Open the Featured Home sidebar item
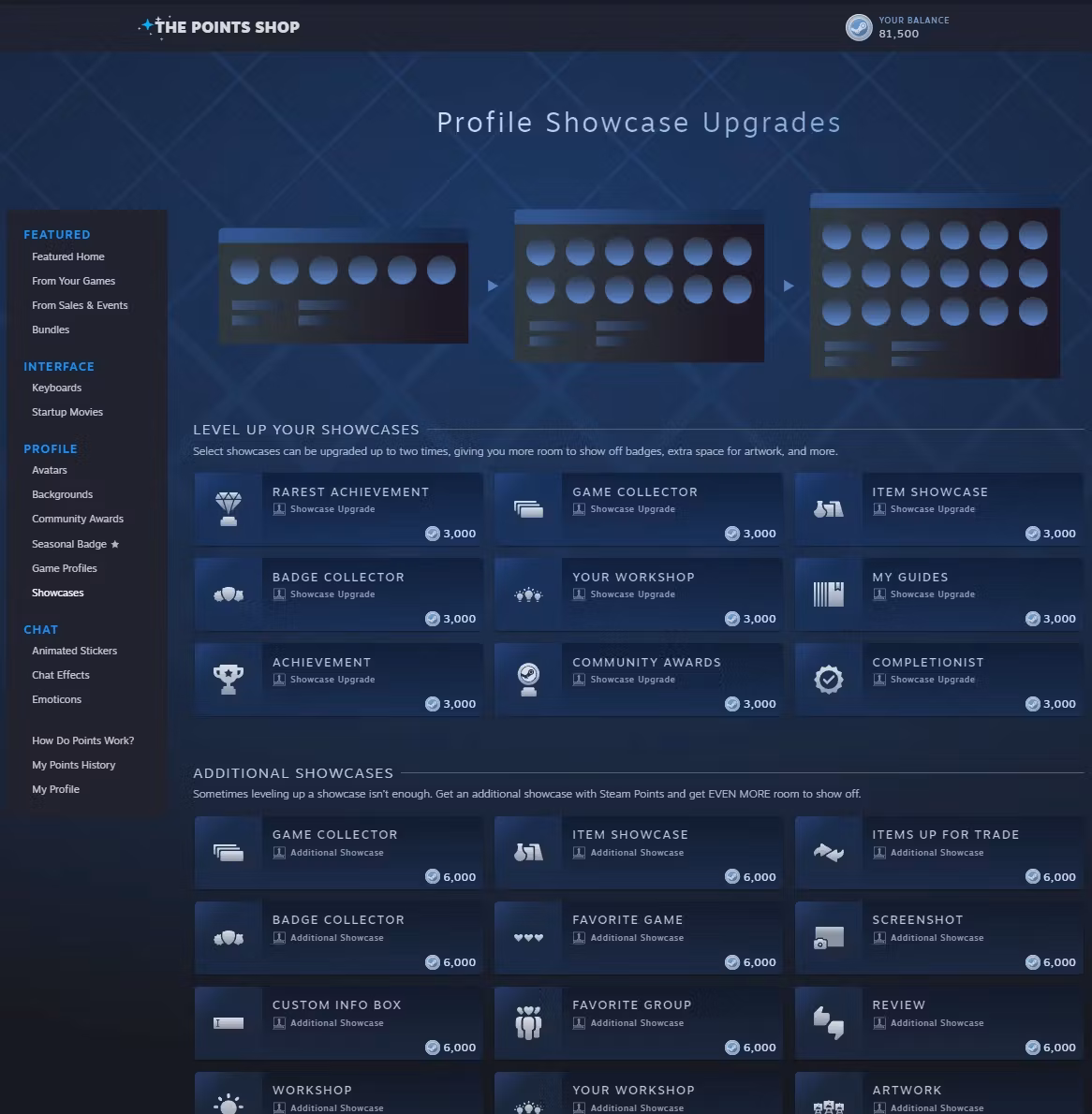 coord(68,257)
